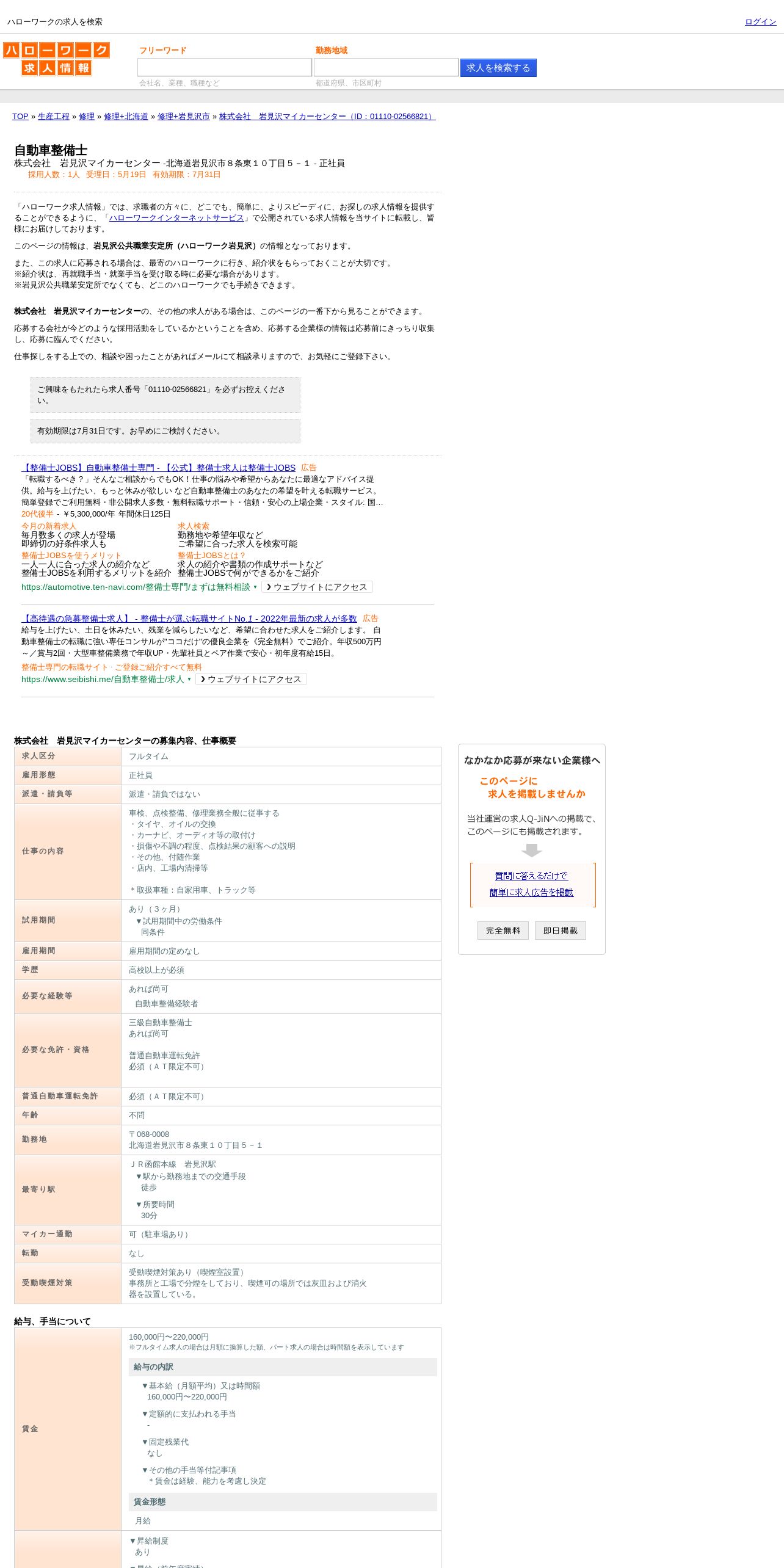Screen dimensions: 784x1568
Task: Click 受動喫煙対策あり（喫煙室設置） text
Action: point(188,1272)
